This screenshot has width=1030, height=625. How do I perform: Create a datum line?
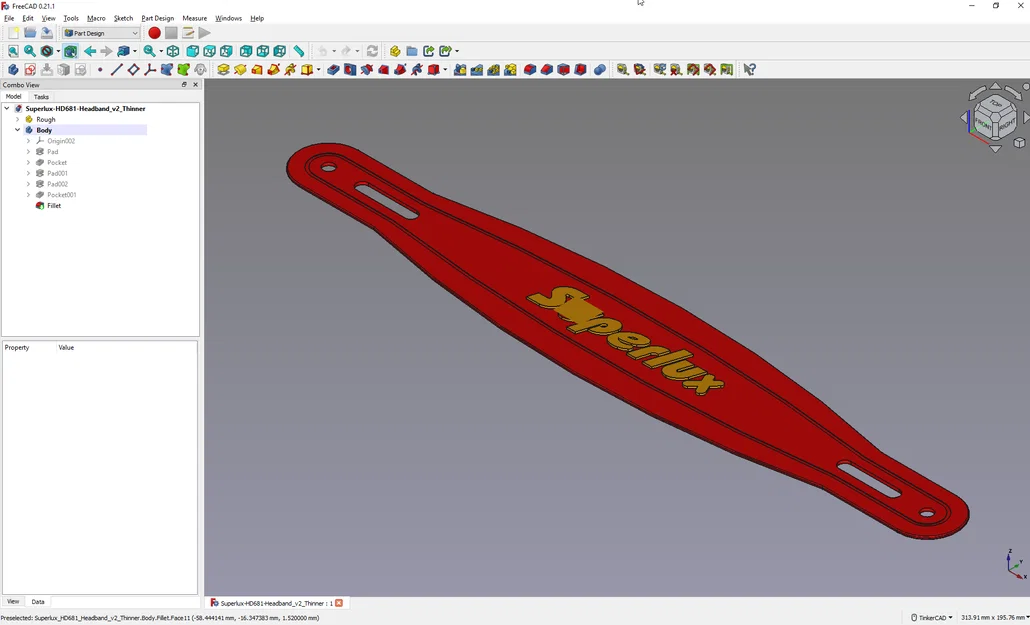pyautogui.click(x=117, y=70)
